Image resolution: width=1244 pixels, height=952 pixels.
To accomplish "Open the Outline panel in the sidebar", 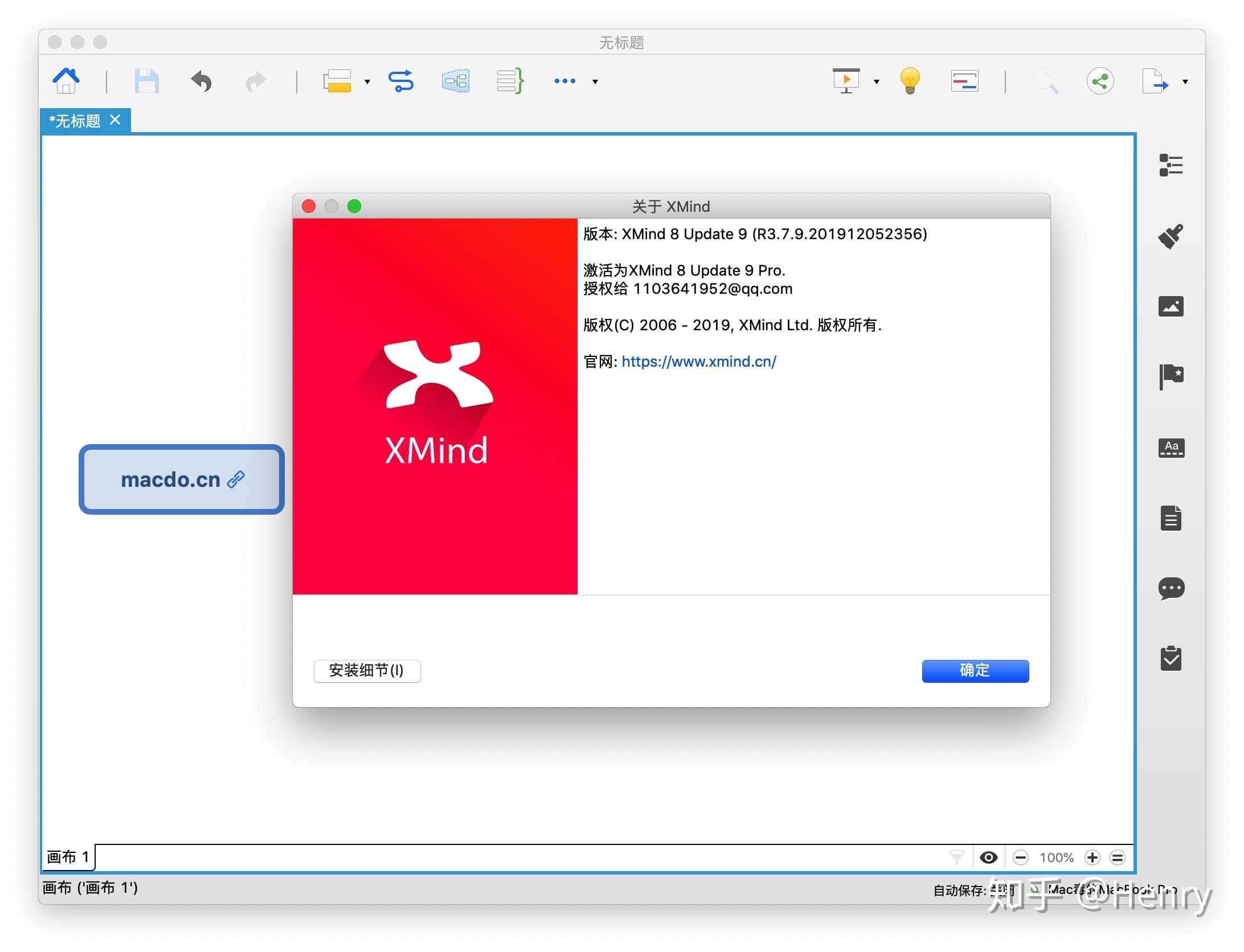I will pyautogui.click(x=1171, y=165).
